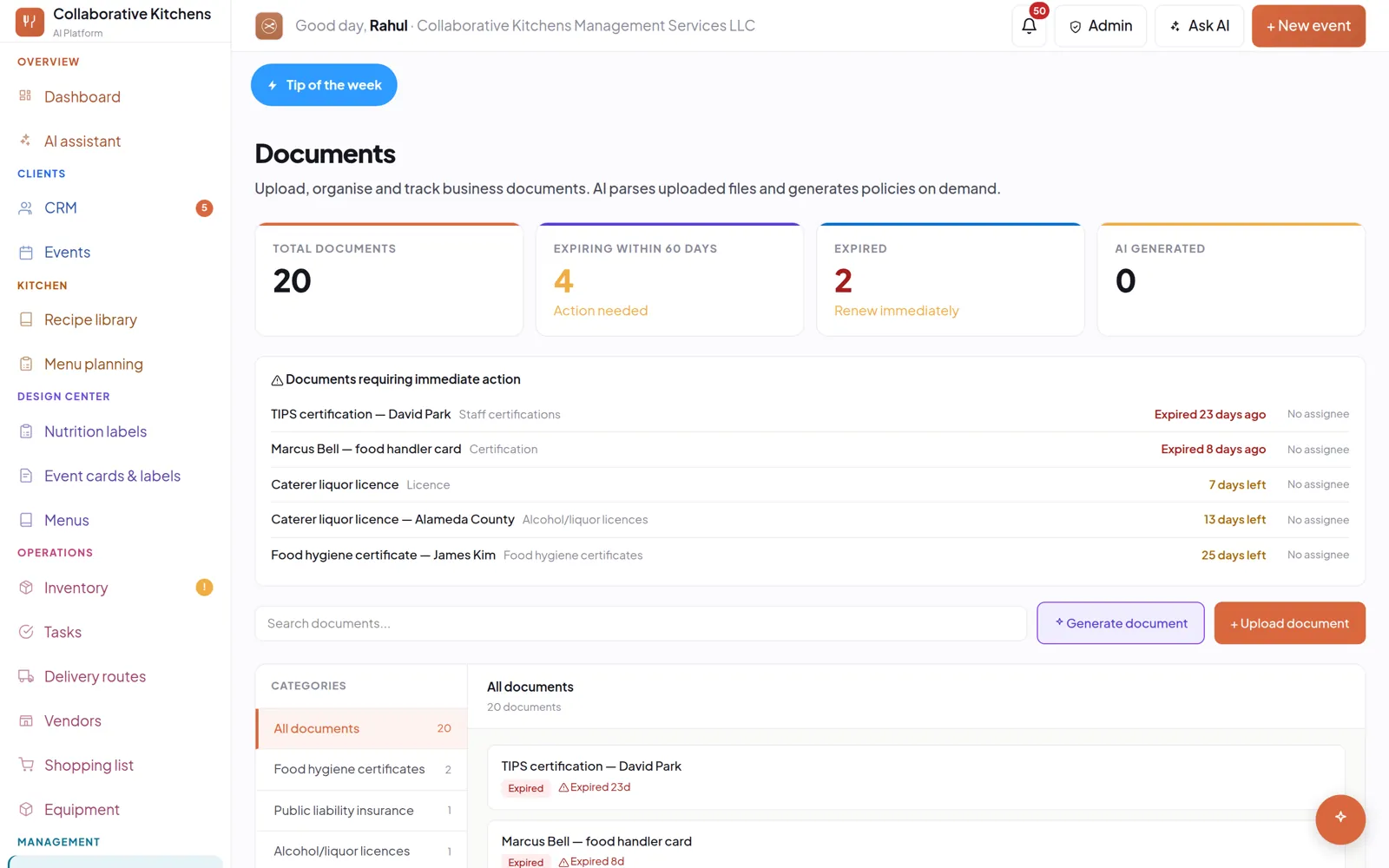The image size is (1389, 868).
Task: Click the Generate document button
Action: click(1121, 623)
